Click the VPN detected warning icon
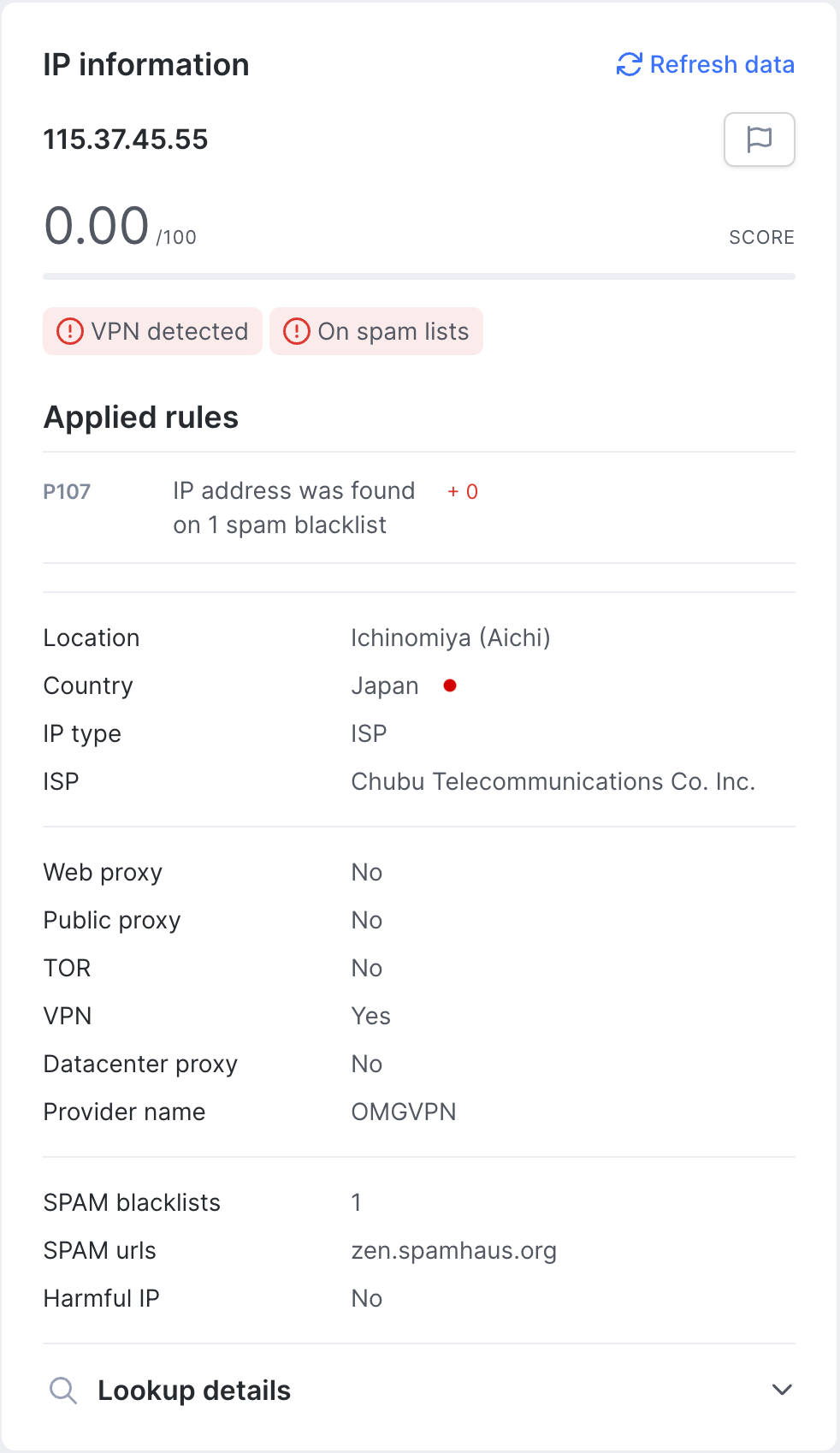The width and height of the screenshot is (840, 1453). click(69, 331)
